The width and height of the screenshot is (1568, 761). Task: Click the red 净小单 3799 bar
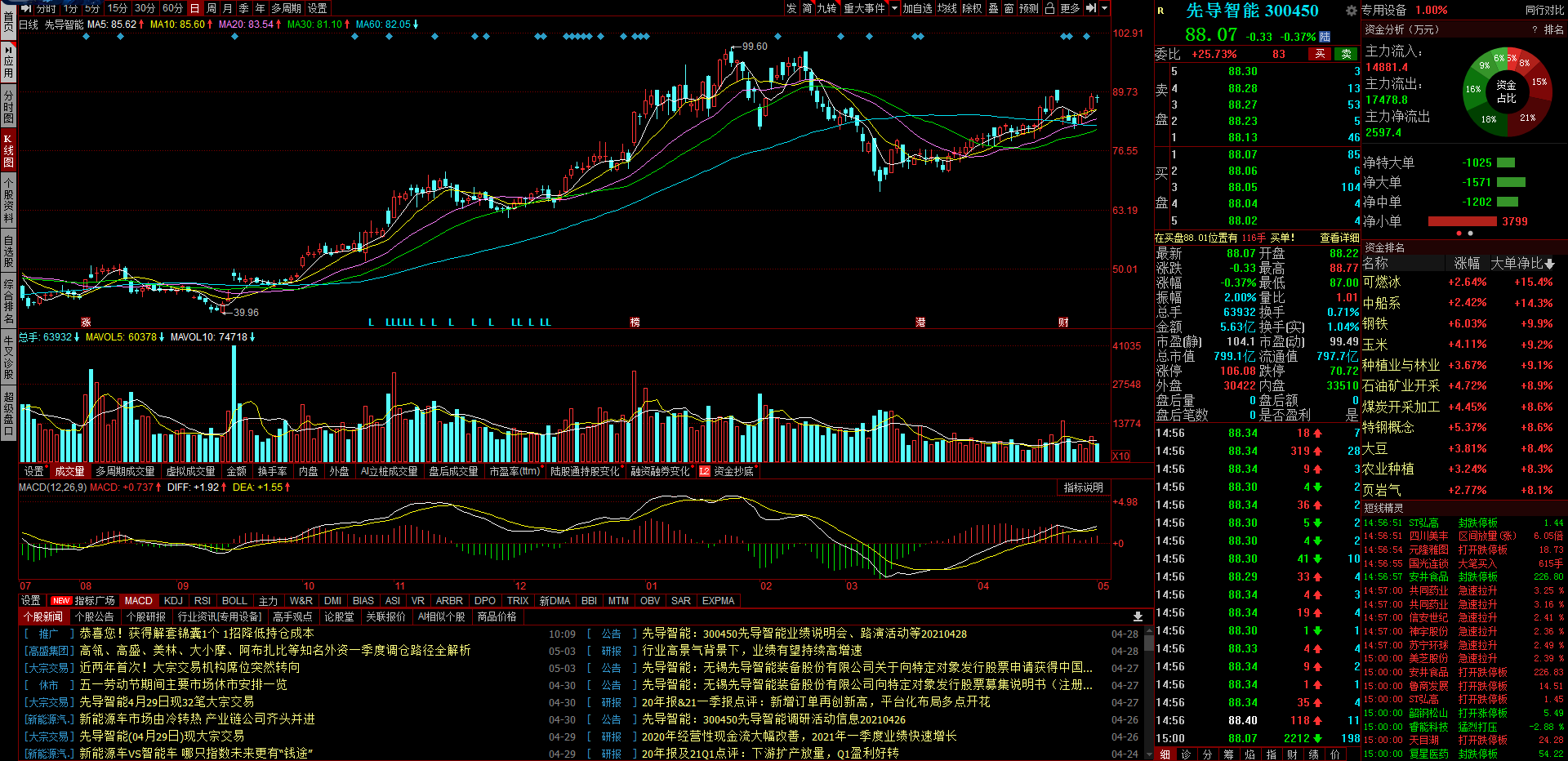[x=1462, y=221]
